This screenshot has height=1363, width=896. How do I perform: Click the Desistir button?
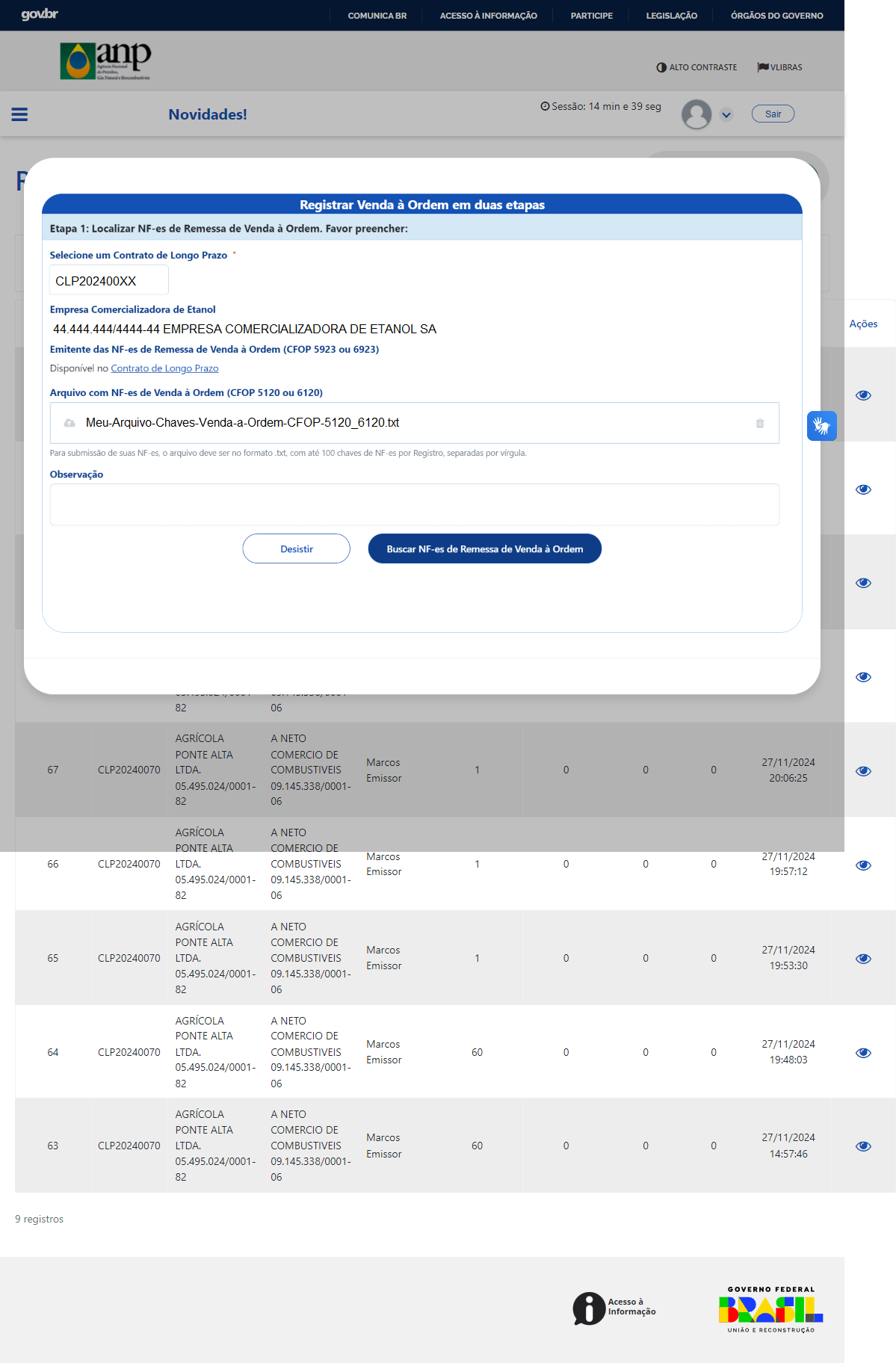[x=297, y=548]
